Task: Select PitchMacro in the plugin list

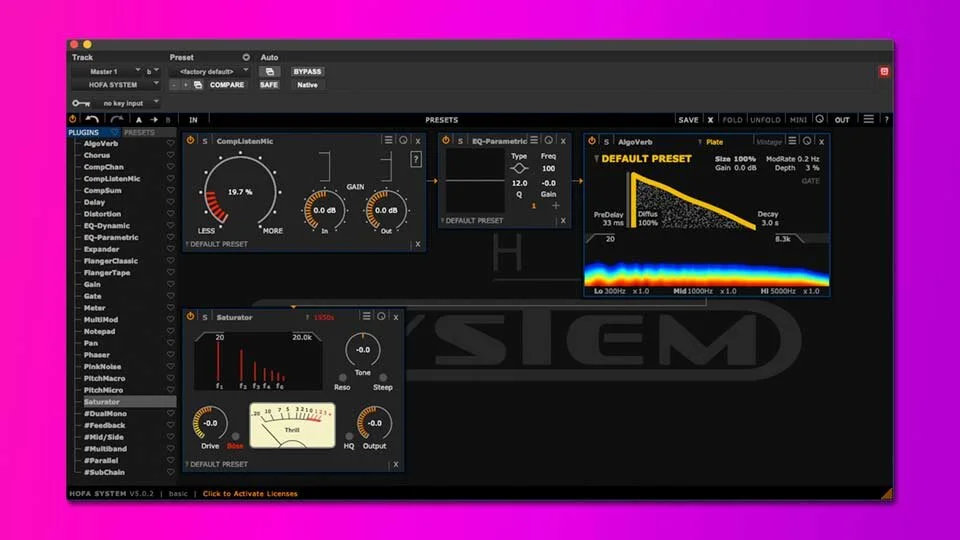Action: pos(104,378)
